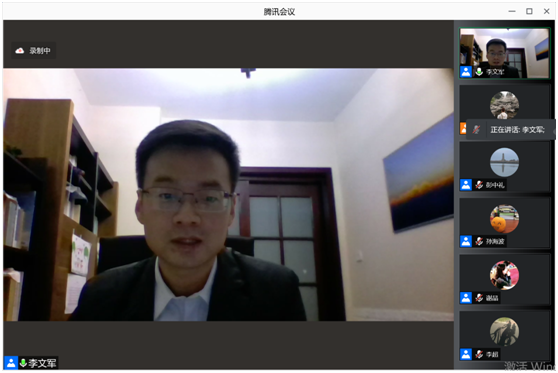Maximize the 腾讯会议 window

coord(529,11)
